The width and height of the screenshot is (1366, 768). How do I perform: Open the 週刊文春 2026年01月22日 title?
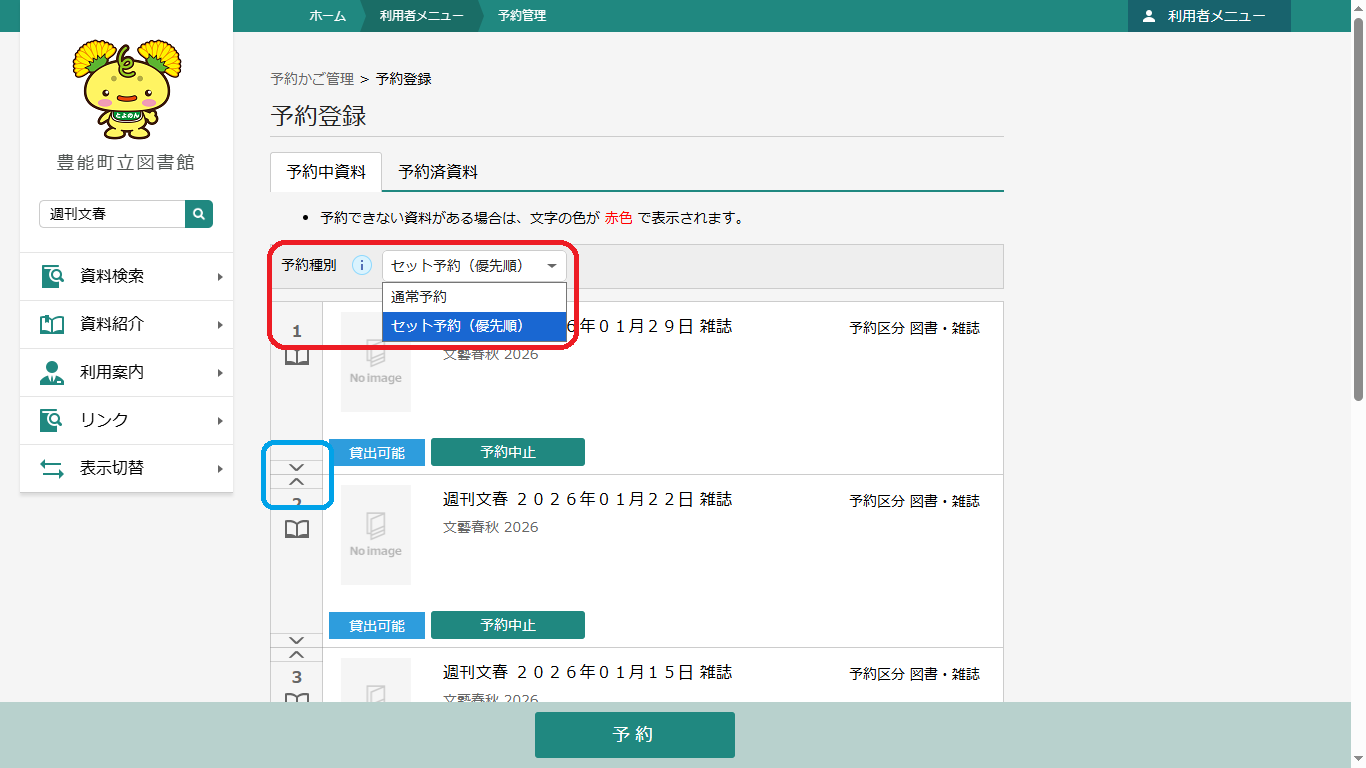tap(587, 499)
